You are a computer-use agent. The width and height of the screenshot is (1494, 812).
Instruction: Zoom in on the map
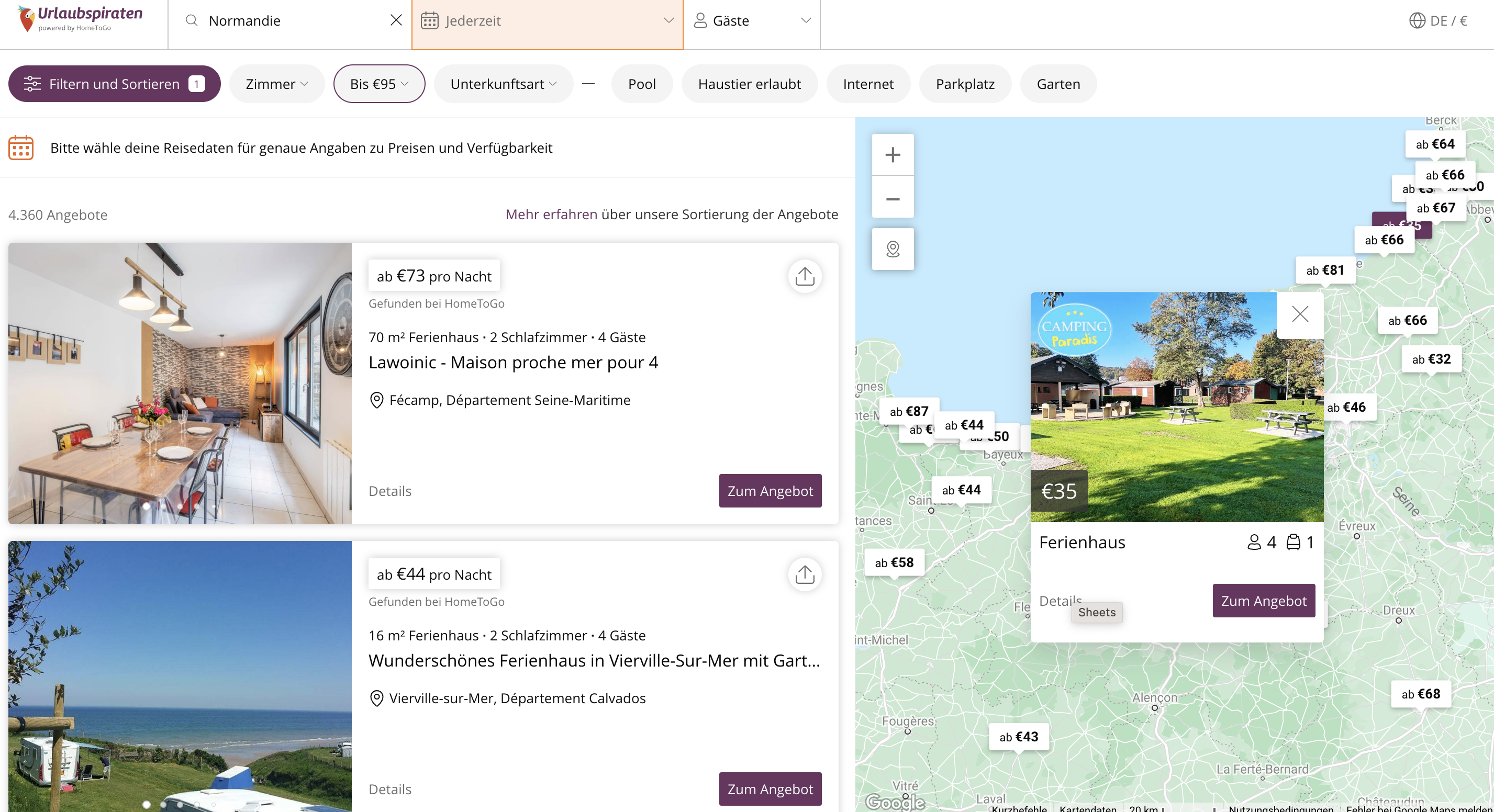click(893, 155)
